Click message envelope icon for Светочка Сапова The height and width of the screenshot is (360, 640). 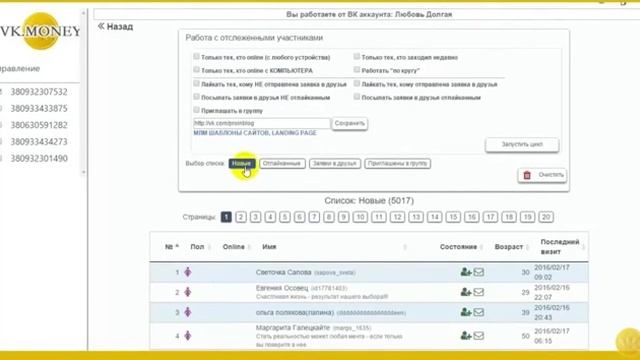click(479, 272)
